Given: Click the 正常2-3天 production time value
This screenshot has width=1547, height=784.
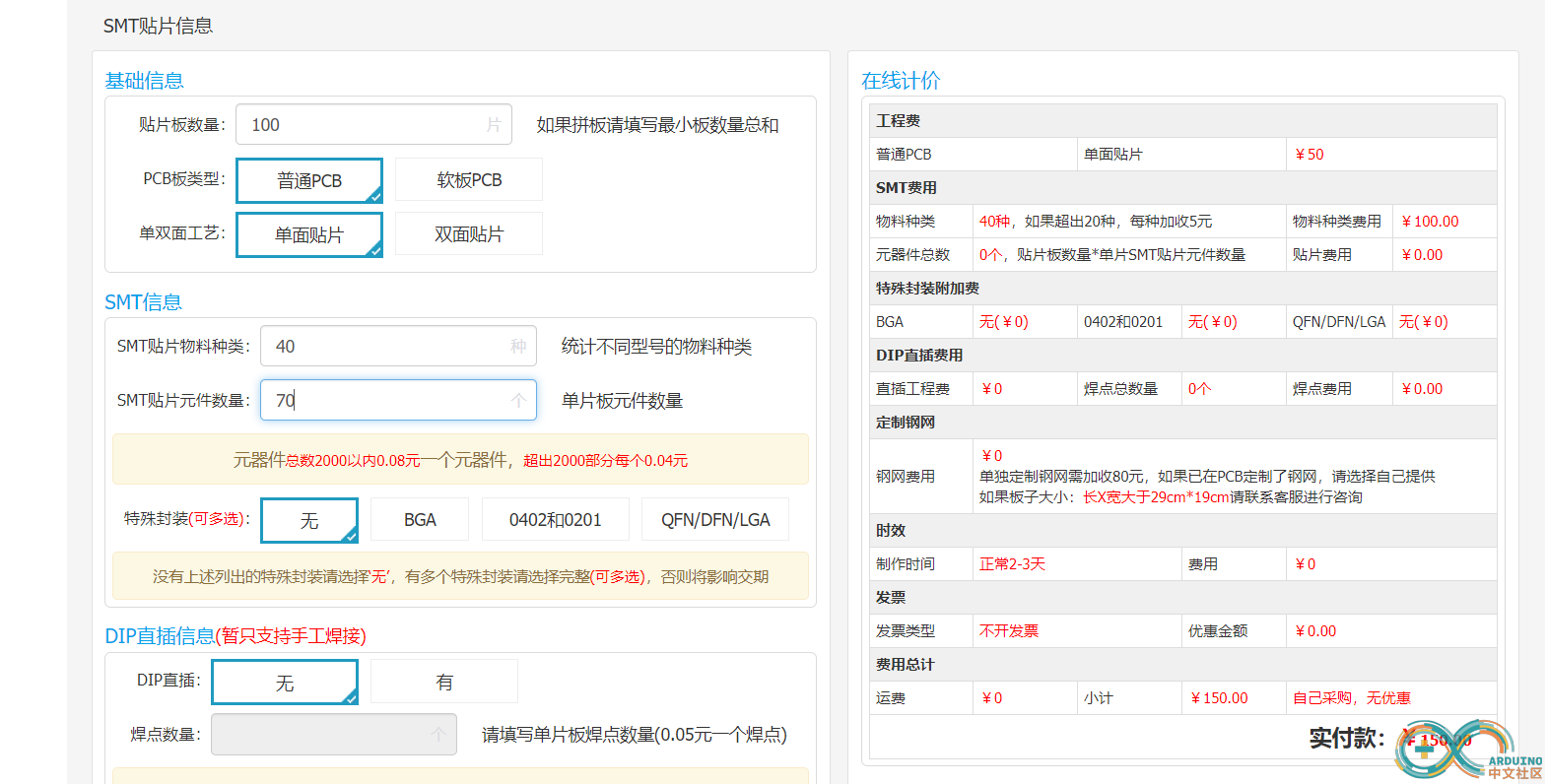Looking at the screenshot, I should coord(1012,564).
